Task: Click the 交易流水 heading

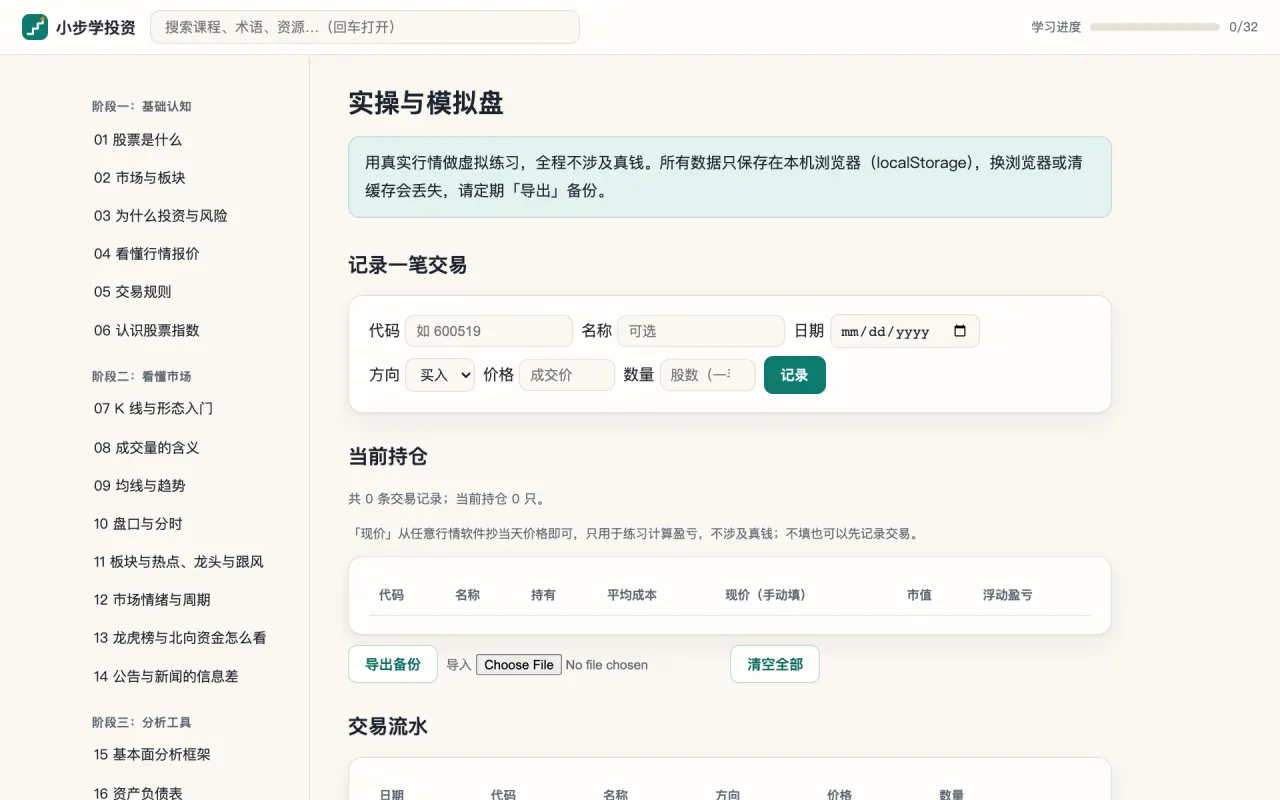Action: click(388, 727)
